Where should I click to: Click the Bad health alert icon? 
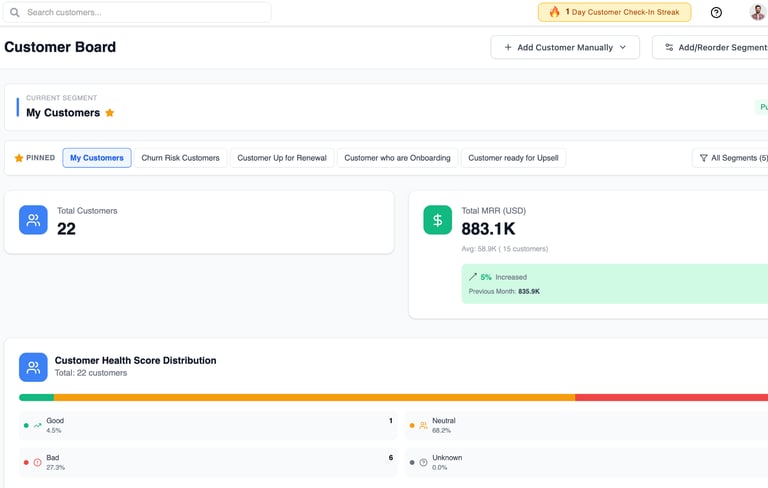click(x=38, y=463)
